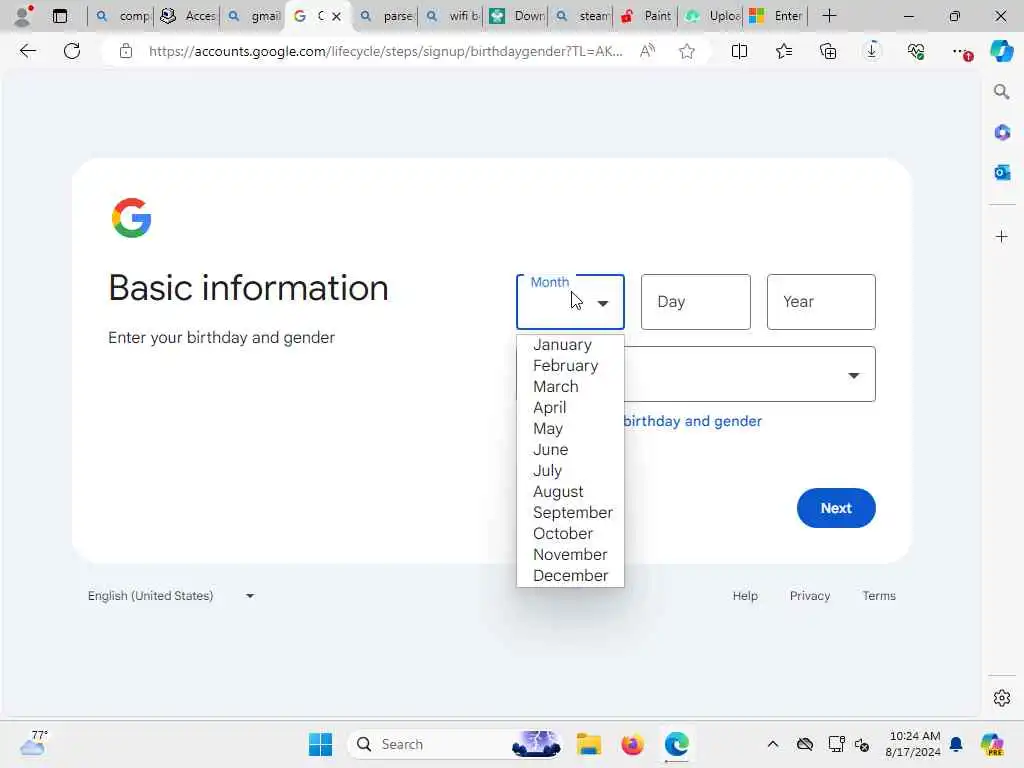1024x768 pixels.
Task: Launch Firefox from taskbar
Action: tap(632, 744)
